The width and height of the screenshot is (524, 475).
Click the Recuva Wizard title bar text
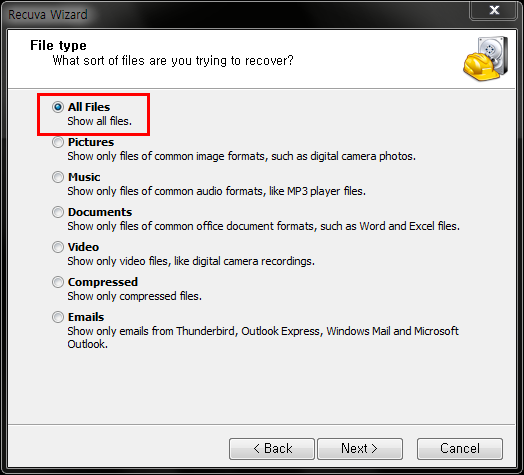48,15
